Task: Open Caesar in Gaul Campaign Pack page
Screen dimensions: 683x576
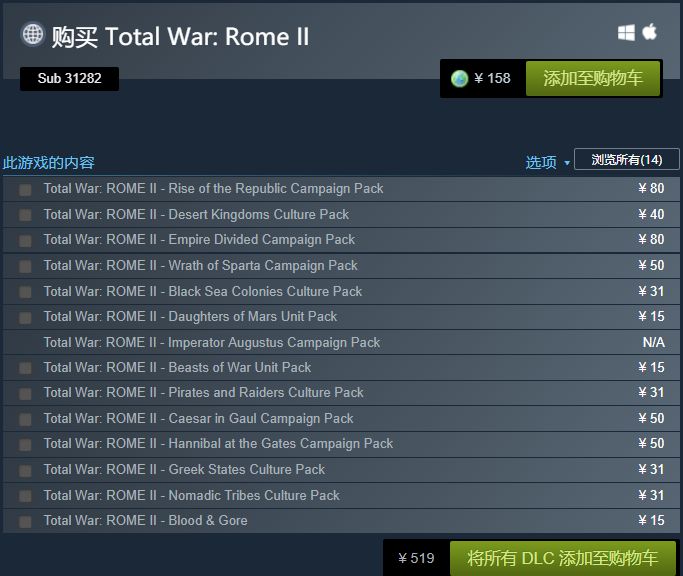Action: (199, 418)
